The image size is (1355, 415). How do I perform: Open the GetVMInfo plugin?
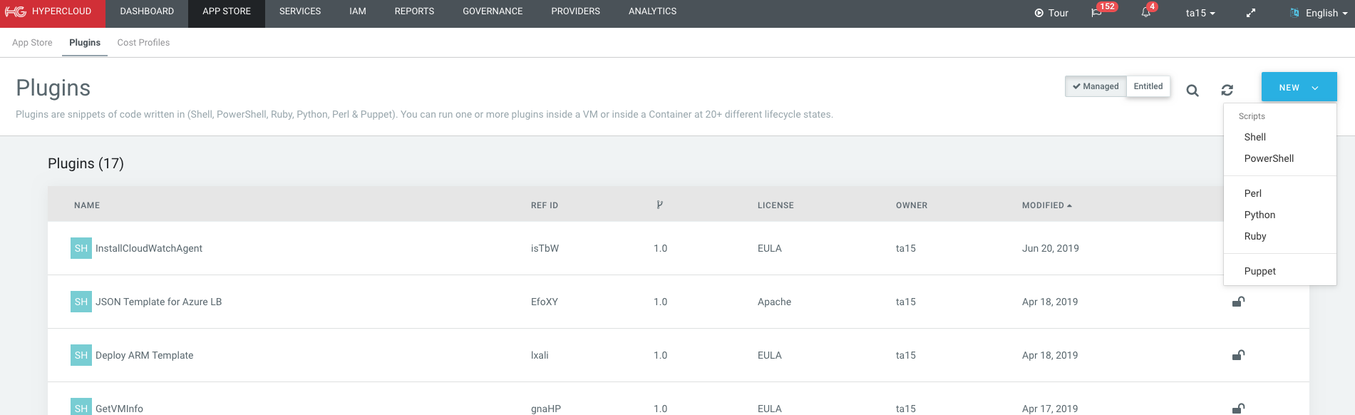point(119,408)
